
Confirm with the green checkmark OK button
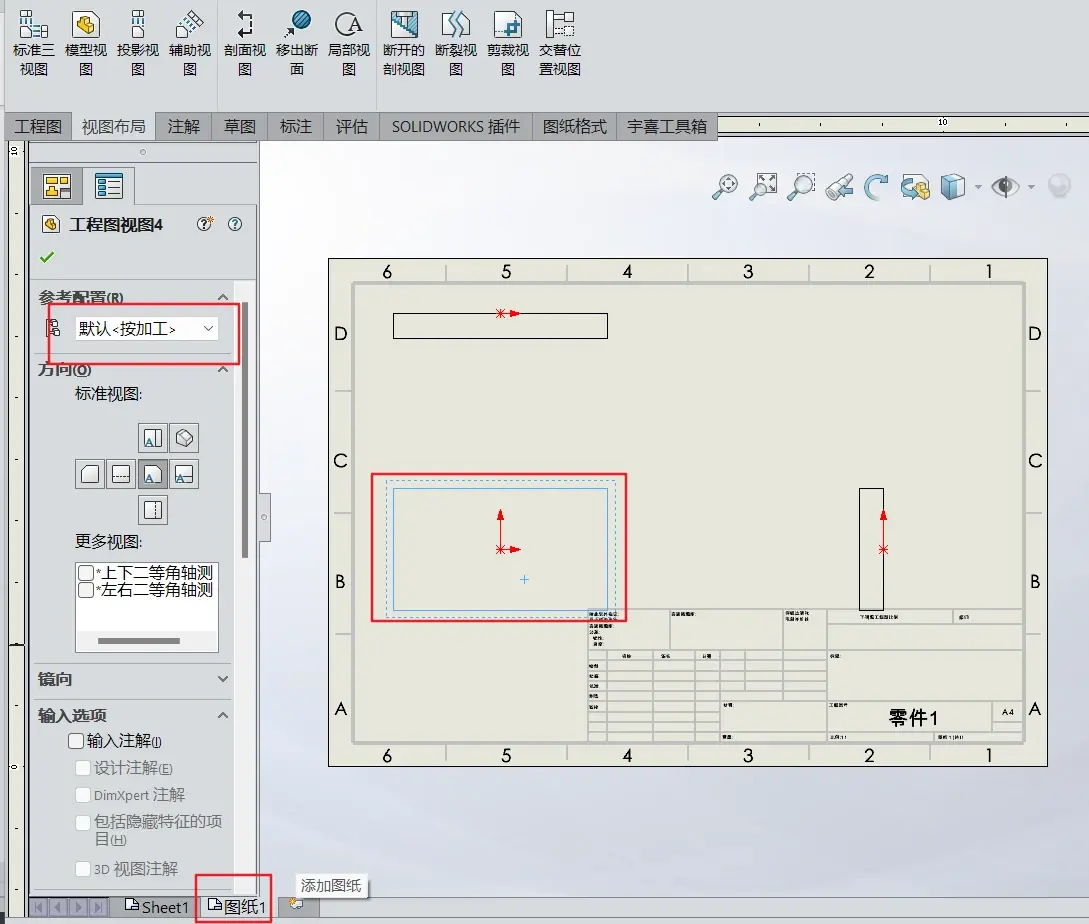tap(47, 257)
